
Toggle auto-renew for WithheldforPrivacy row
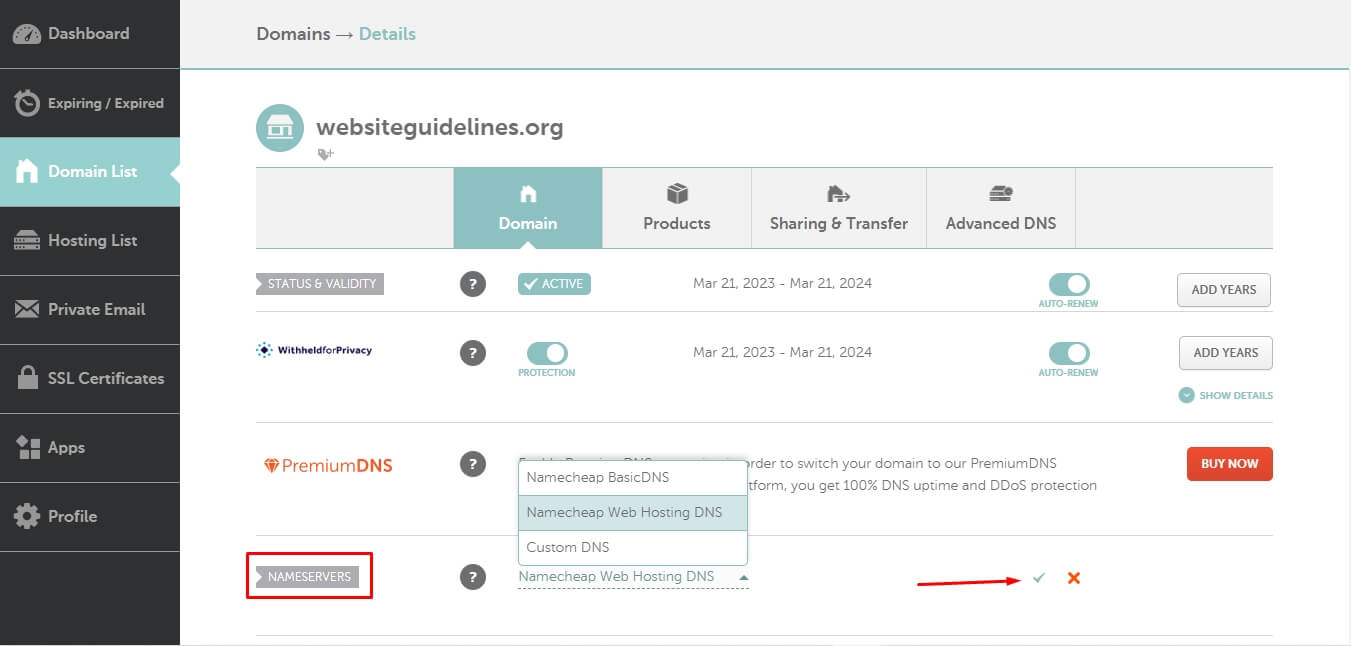(1068, 353)
